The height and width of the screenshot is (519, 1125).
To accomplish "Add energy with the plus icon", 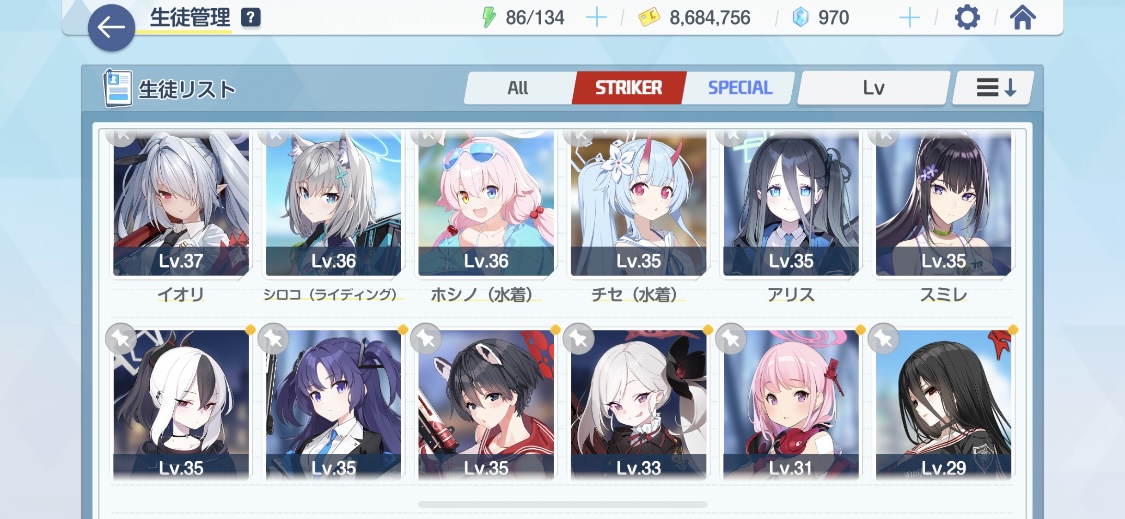I will [596, 17].
